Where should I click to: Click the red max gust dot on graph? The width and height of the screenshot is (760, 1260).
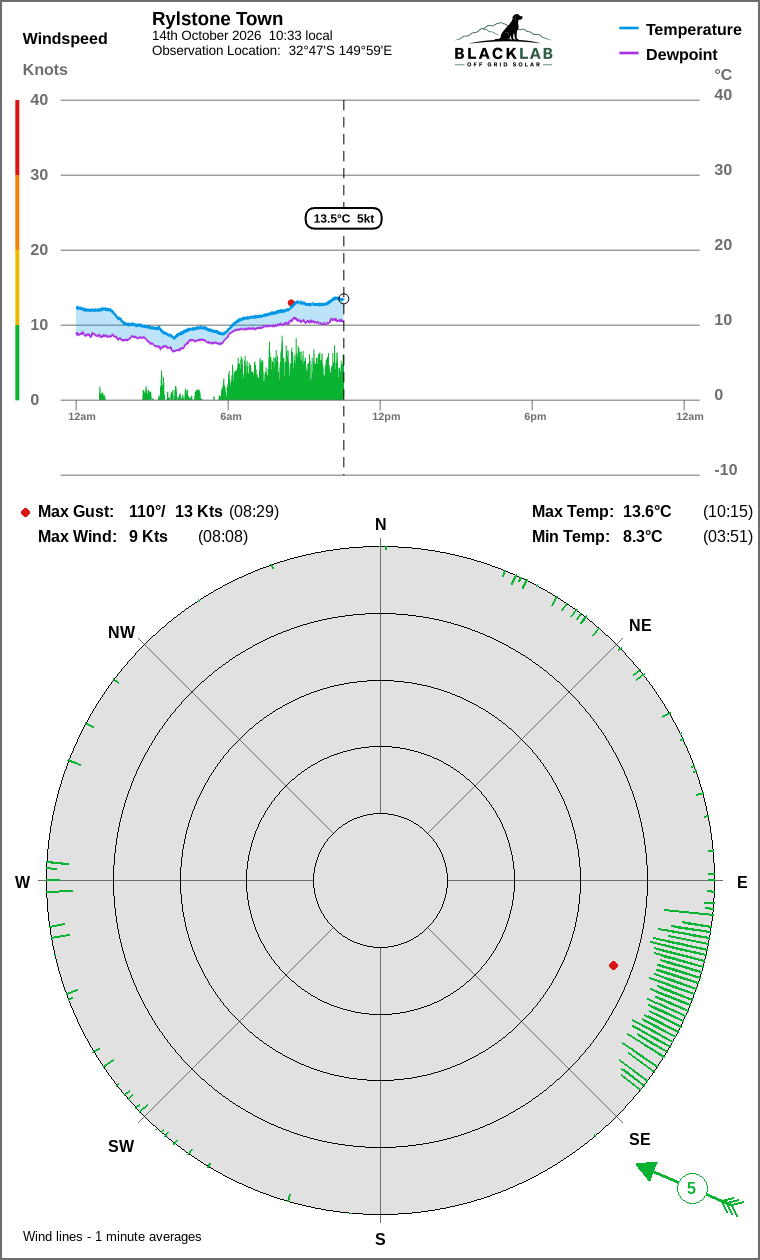click(291, 302)
